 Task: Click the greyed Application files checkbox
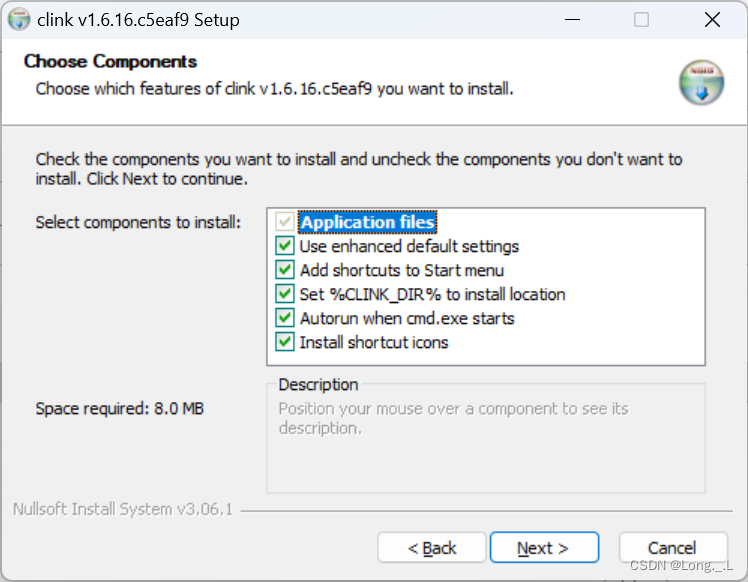tap(285, 222)
